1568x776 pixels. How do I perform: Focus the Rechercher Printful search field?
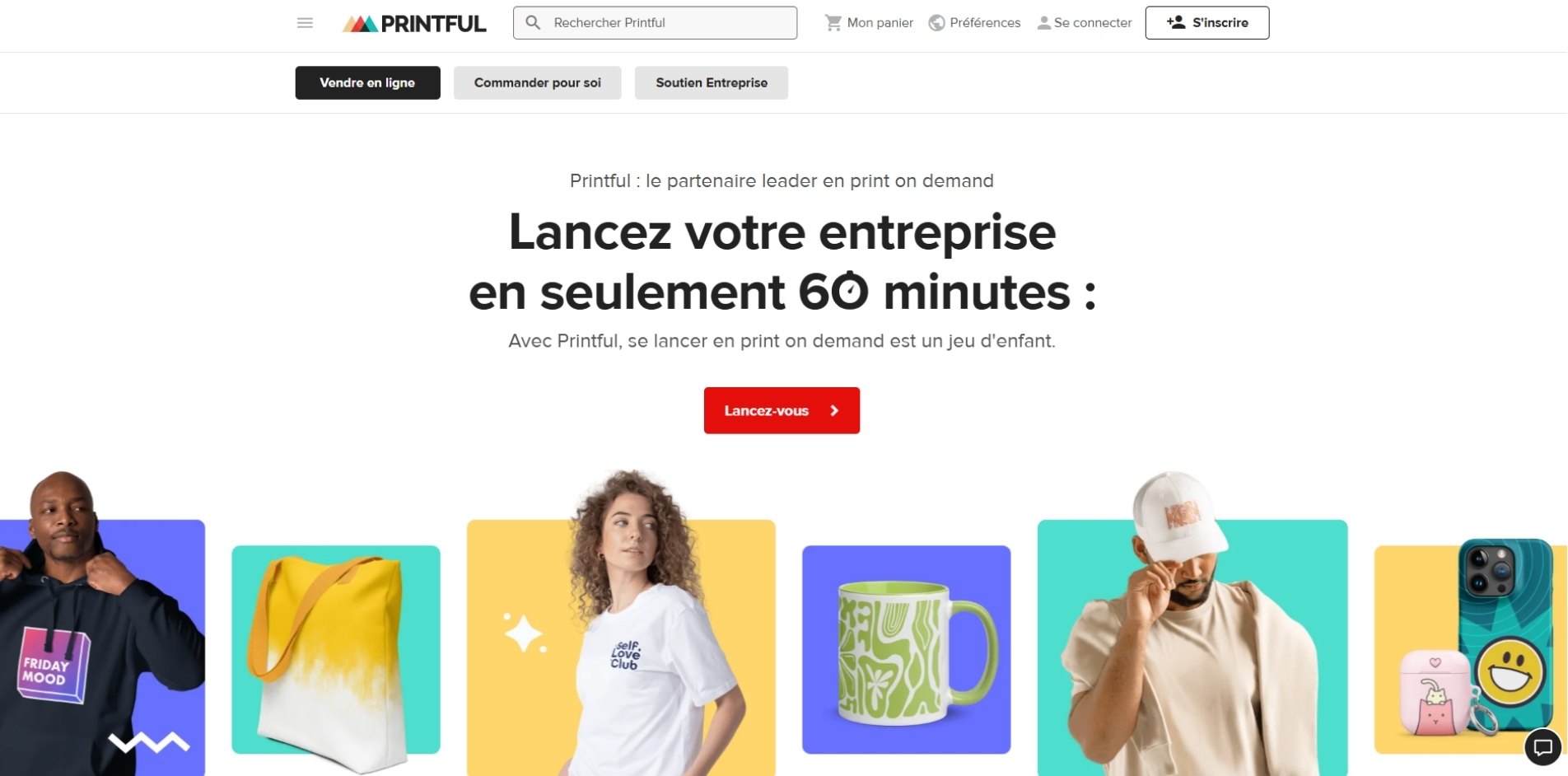pos(655,22)
